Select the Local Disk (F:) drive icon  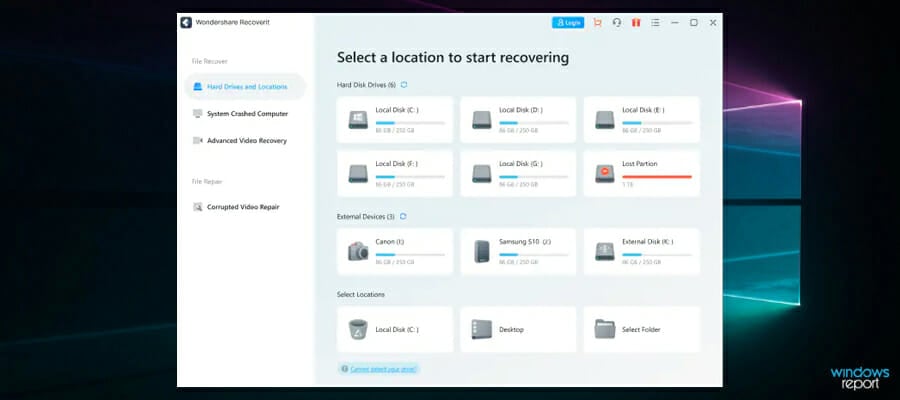[358, 173]
